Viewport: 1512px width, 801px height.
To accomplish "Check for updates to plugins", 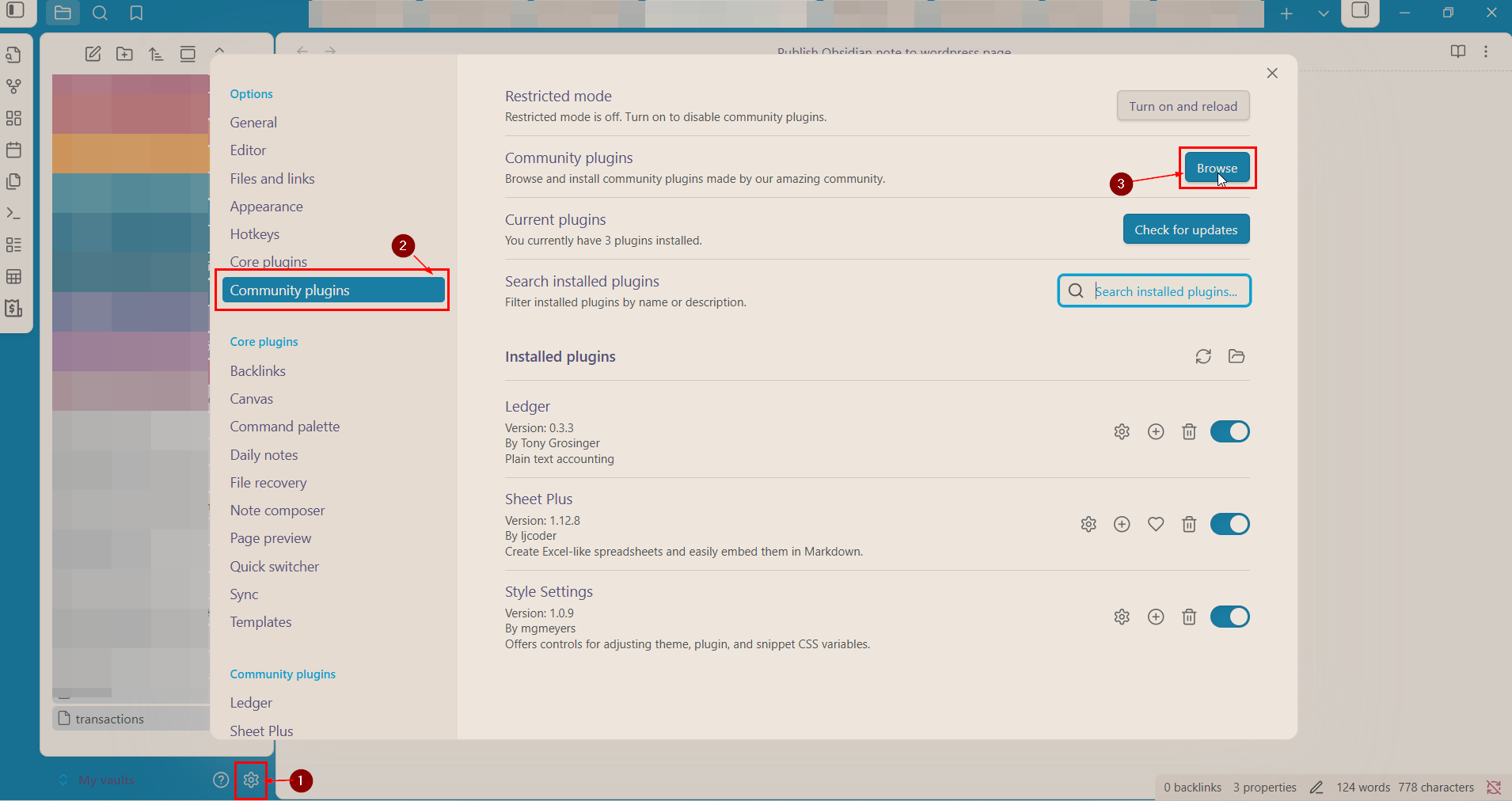I will 1186,230.
